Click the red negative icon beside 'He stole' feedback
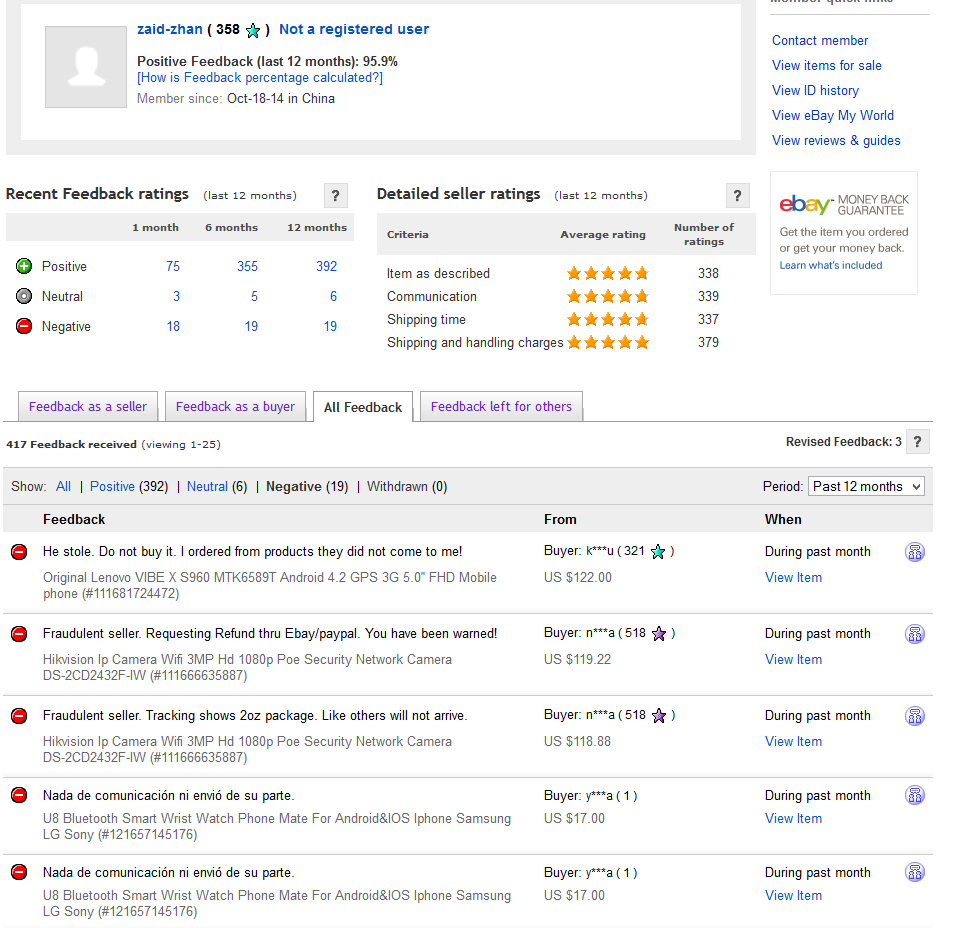975x928 pixels. coord(19,552)
